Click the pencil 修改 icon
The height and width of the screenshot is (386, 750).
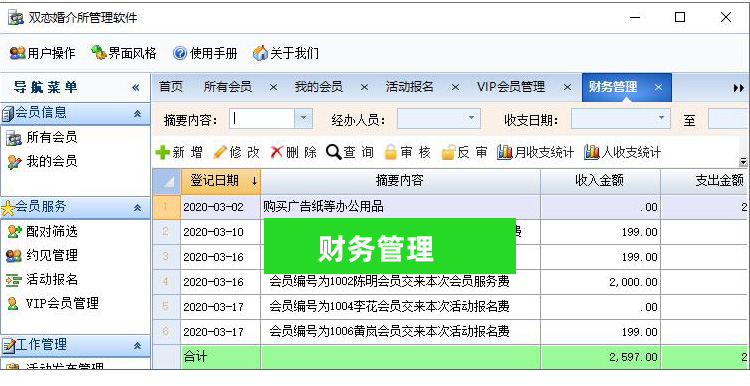click(220, 153)
